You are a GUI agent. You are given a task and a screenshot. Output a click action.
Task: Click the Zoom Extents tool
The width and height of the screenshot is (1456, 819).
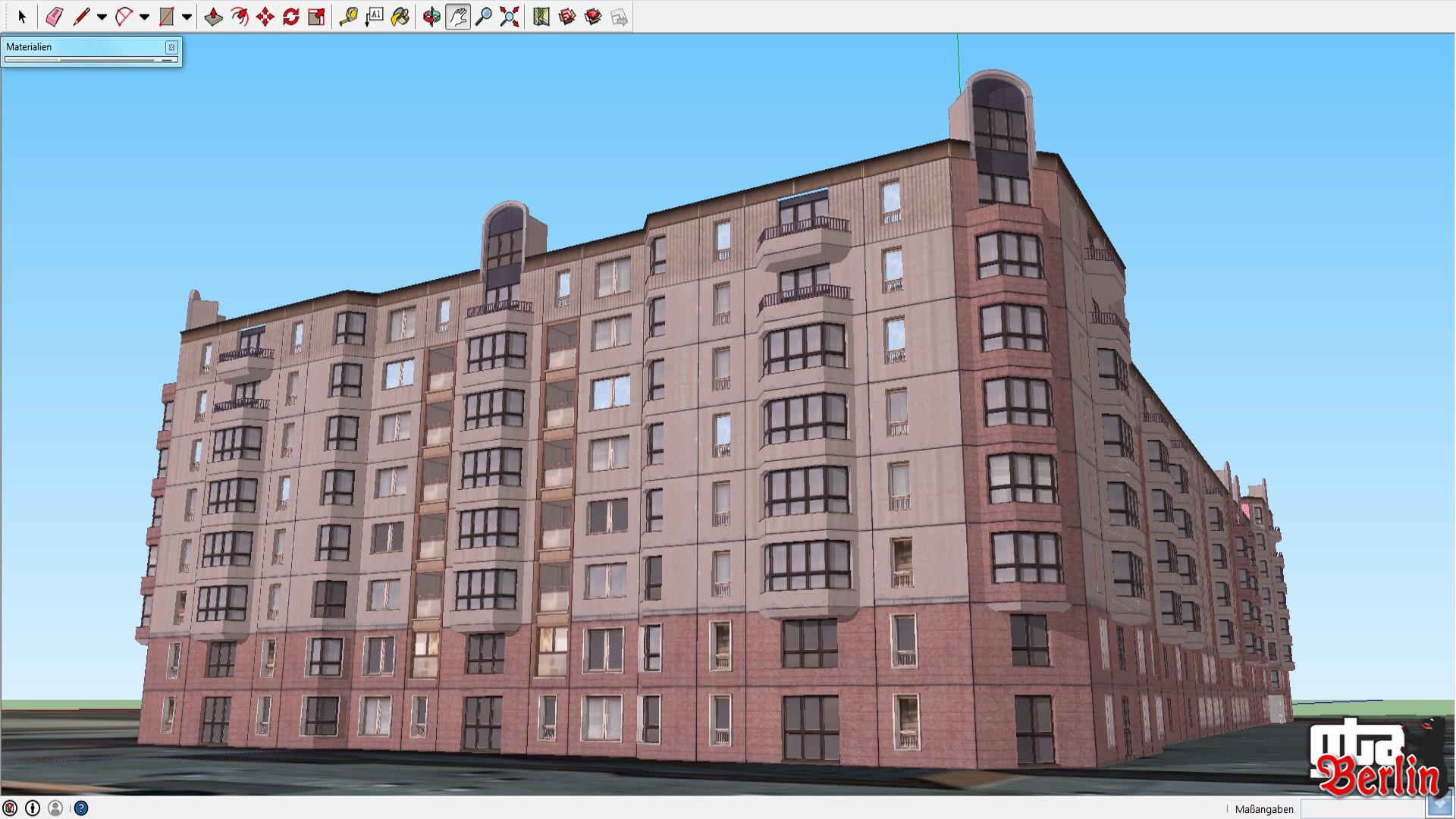[x=509, y=17]
